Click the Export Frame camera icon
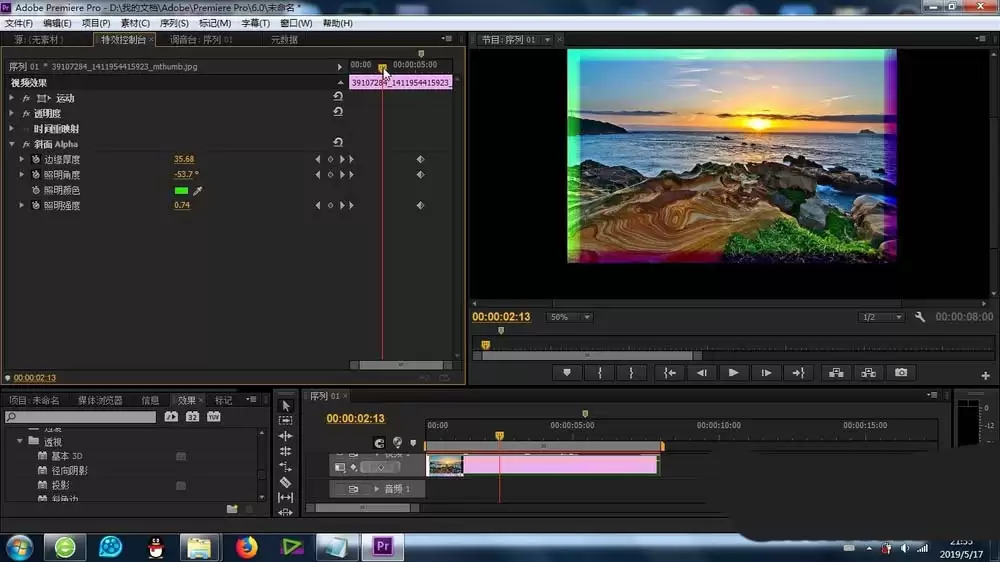The height and width of the screenshot is (562, 1000). coord(901,373)
